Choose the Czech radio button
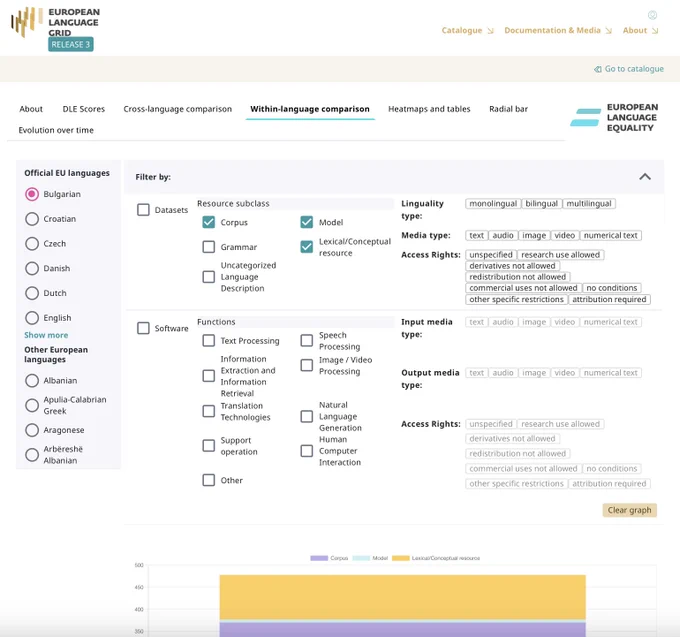This screenshot has height=637, width=680. 32,244
